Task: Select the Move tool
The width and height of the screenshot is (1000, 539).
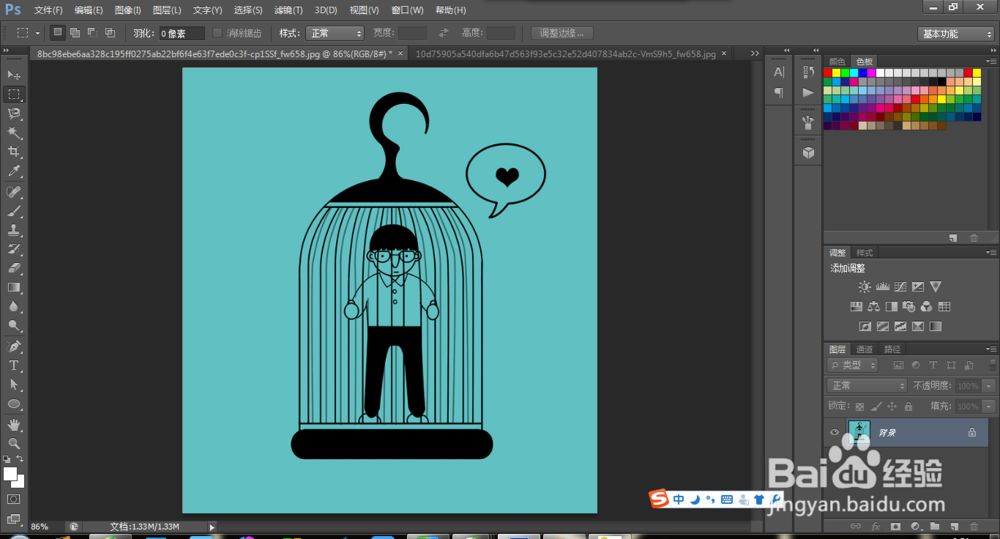Action: (x=13, y=75)
